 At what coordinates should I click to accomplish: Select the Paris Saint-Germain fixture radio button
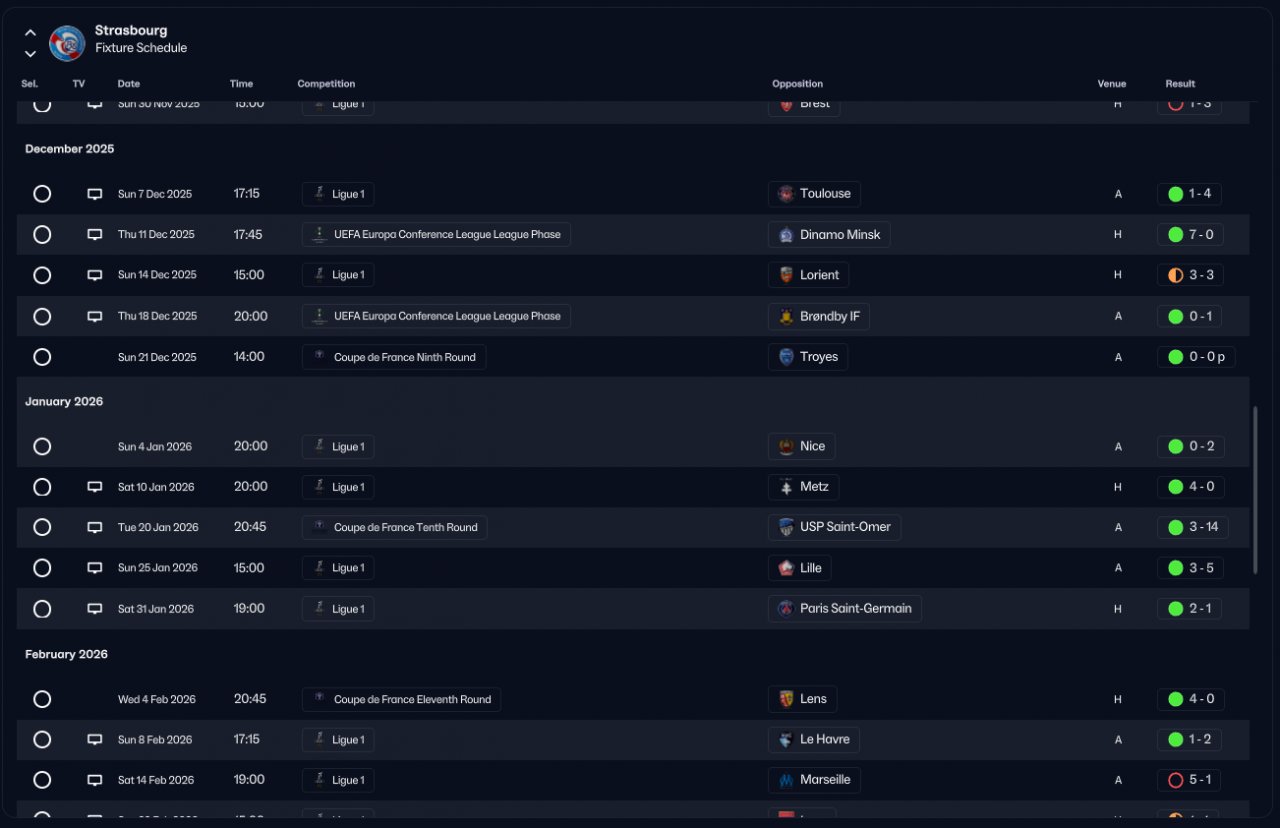click(x=42, y=609)
